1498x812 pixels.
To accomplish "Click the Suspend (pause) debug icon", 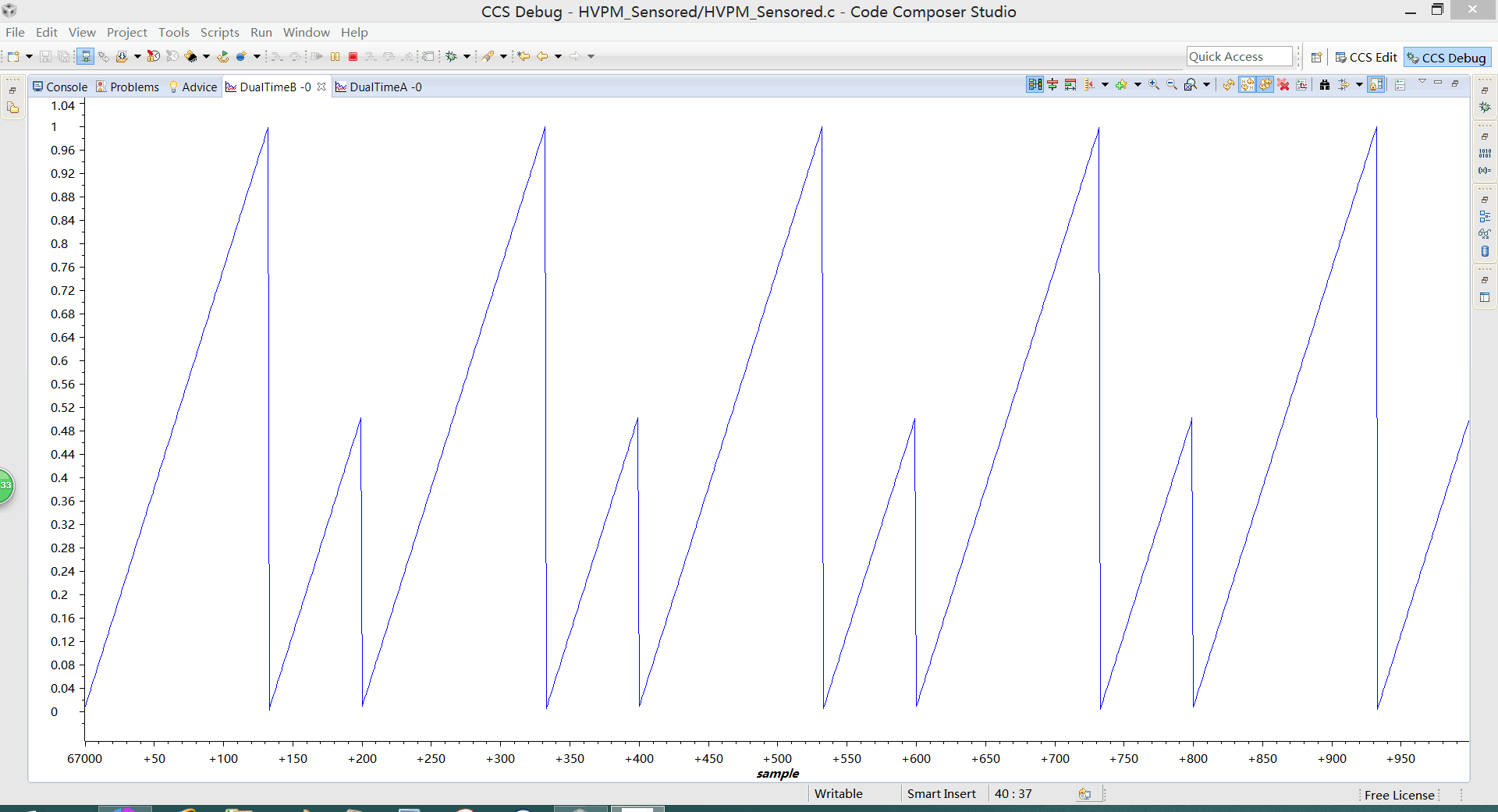I will [x=335, y=56].
